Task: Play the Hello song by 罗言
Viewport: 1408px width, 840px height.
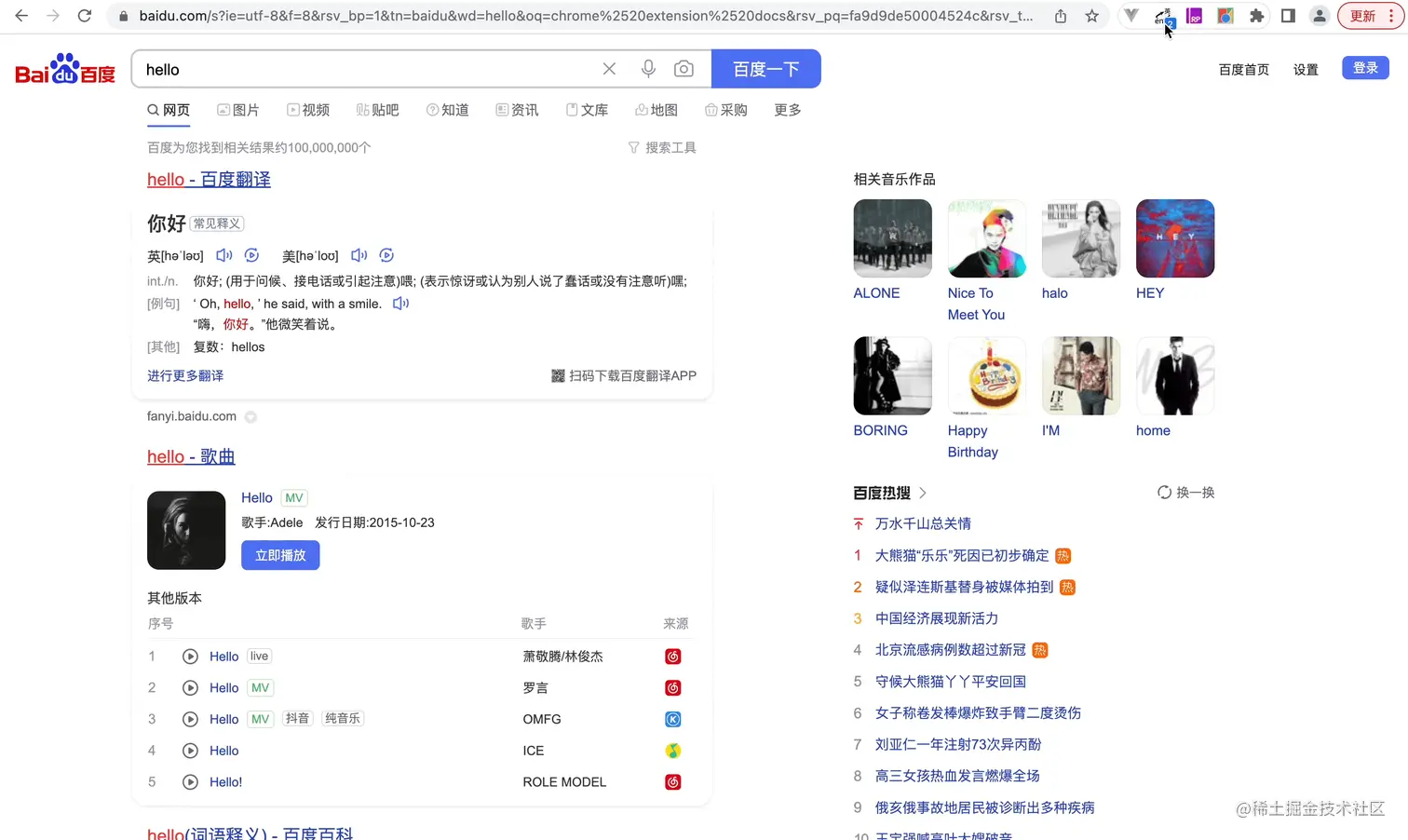Action: 190,687
